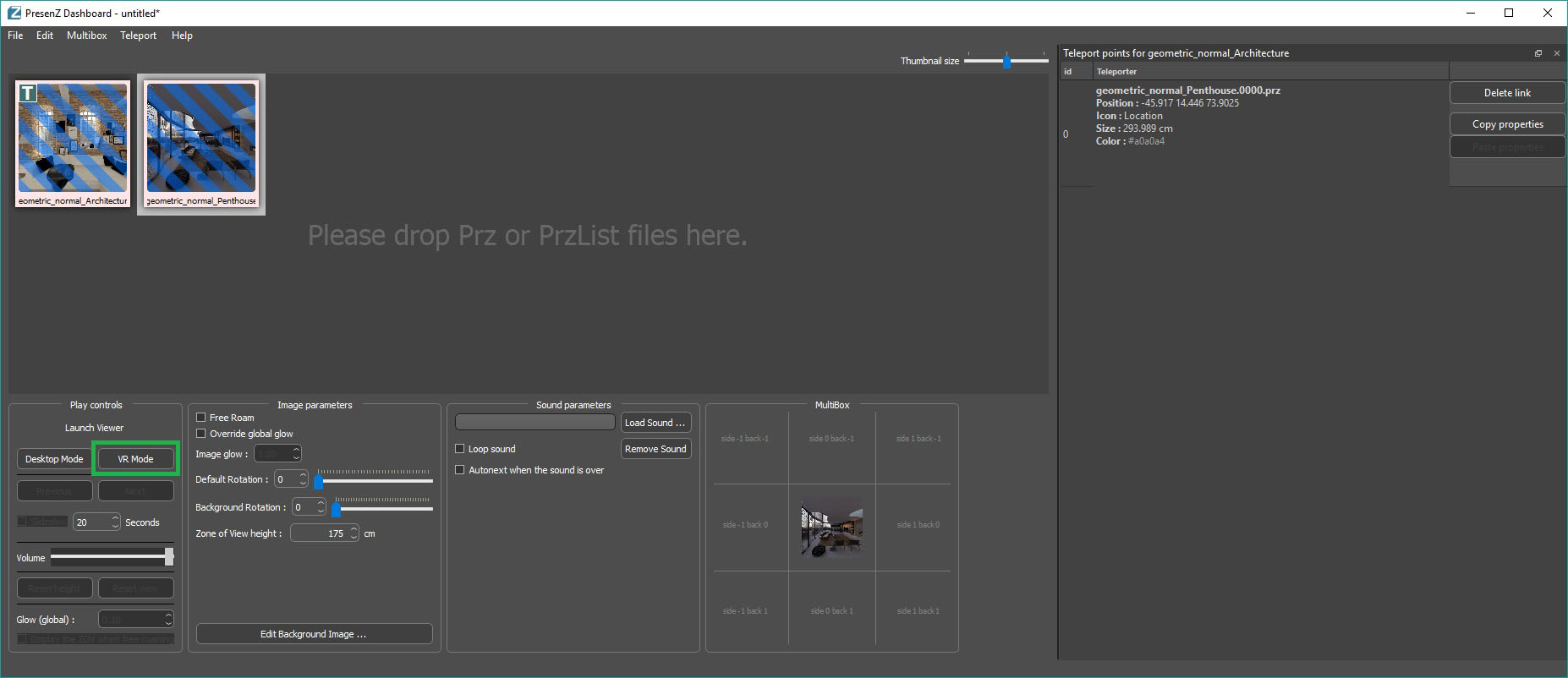The height and width of the screenshot is (678, 1568).
Task: Click the Teleporter column header
Action: pos(1270,72)
